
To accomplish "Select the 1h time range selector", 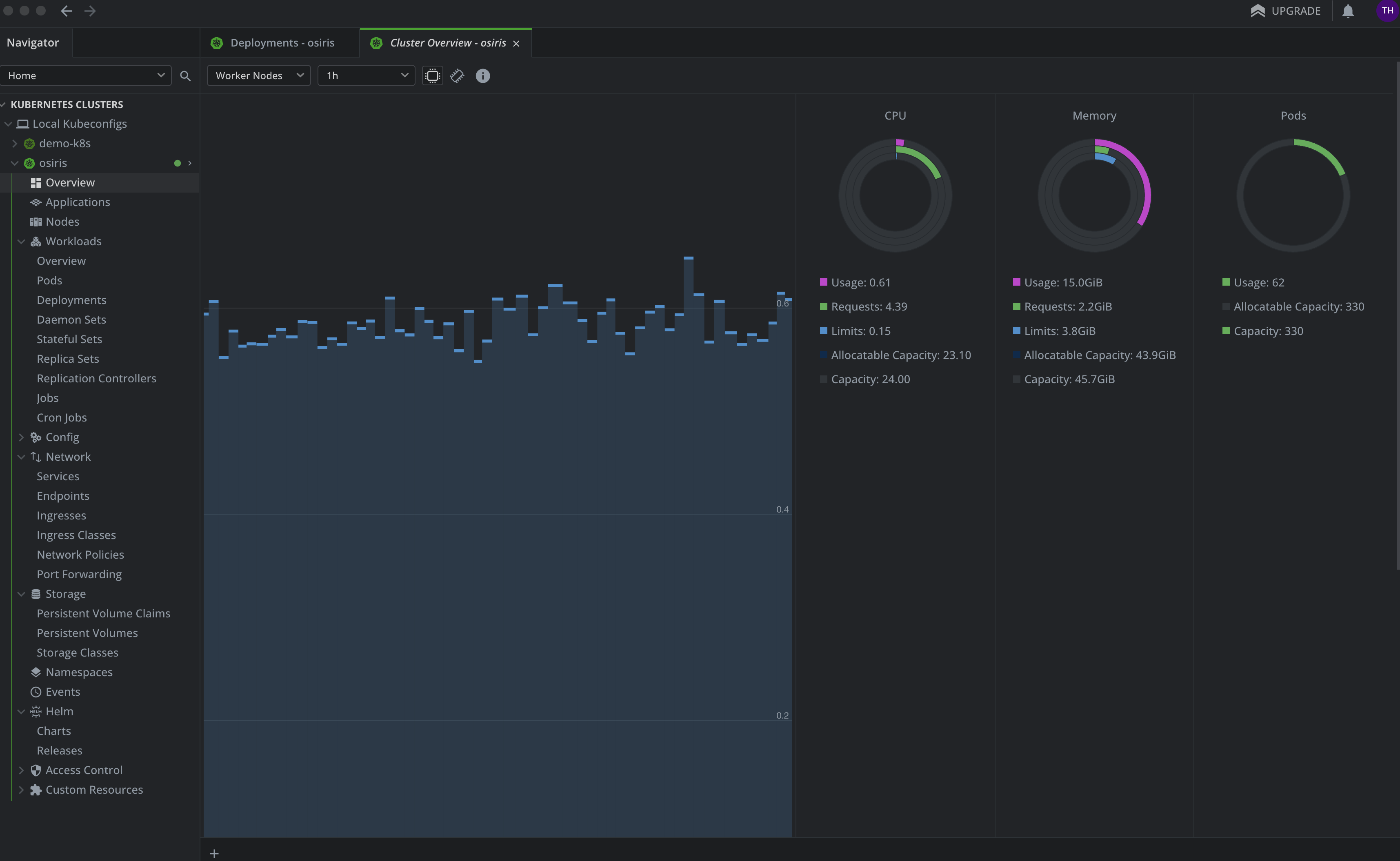I will coord(365,75).
